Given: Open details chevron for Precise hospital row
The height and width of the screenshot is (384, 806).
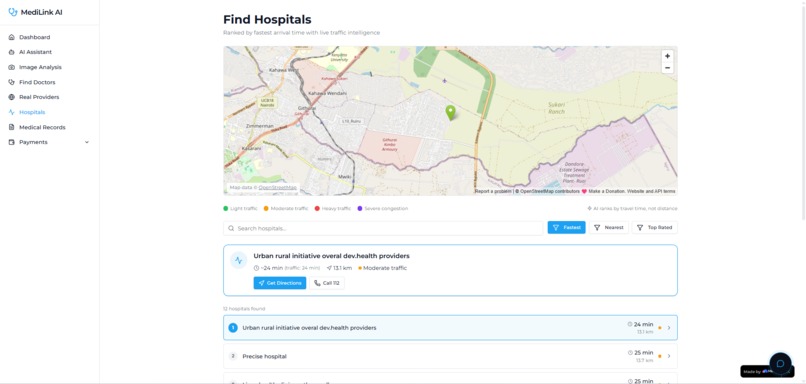Looking at the screenshot, I should 669,356.
